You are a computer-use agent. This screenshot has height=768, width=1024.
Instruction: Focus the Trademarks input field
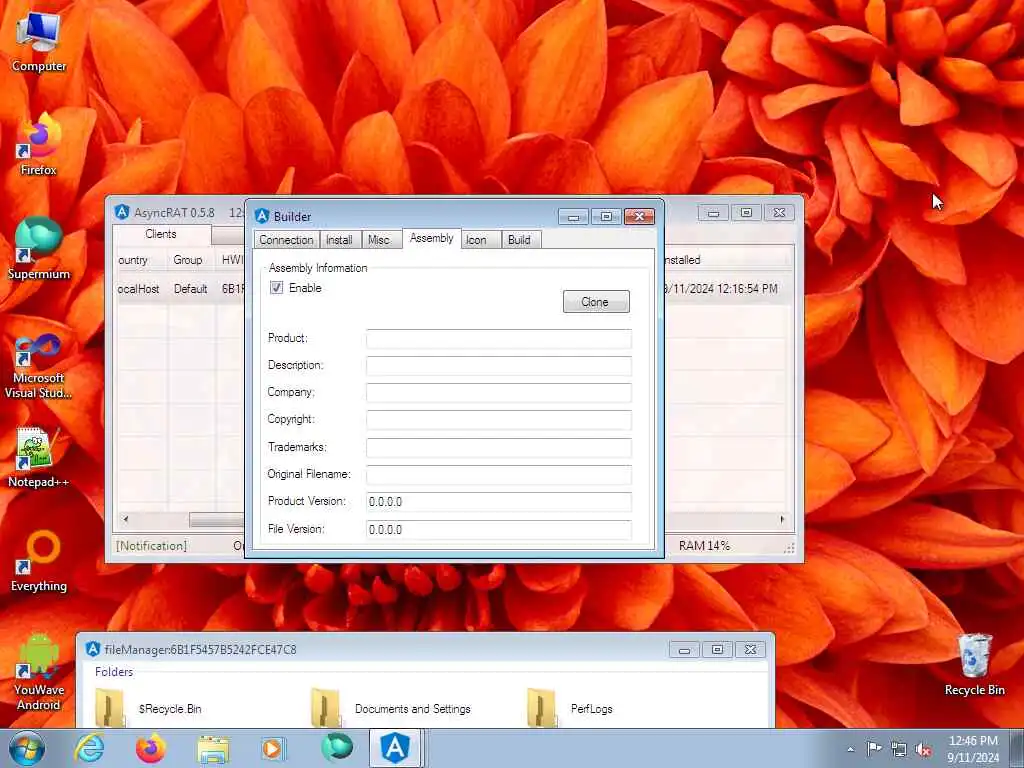[499, 447]
